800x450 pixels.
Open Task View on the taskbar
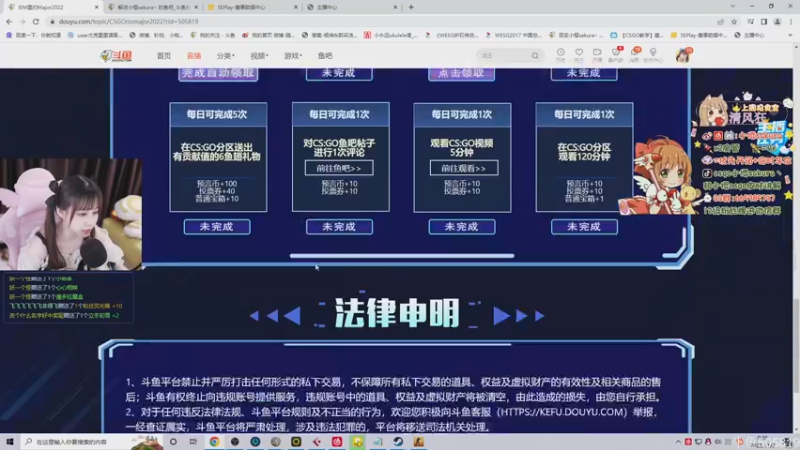[193, 441]
